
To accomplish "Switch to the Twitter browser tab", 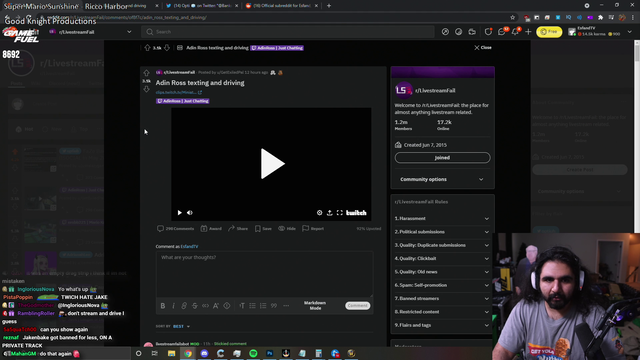I will (202, 6).
